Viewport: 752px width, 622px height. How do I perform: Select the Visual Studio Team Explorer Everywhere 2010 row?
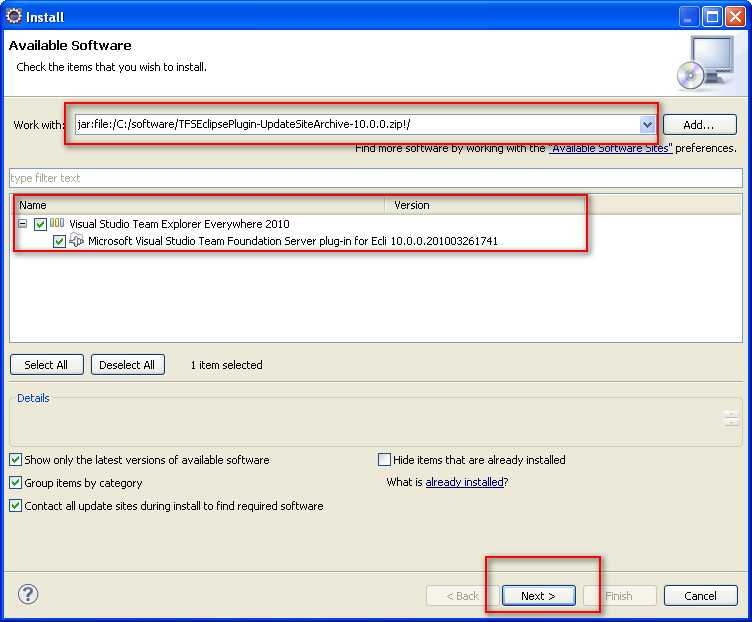click(179, 224)
